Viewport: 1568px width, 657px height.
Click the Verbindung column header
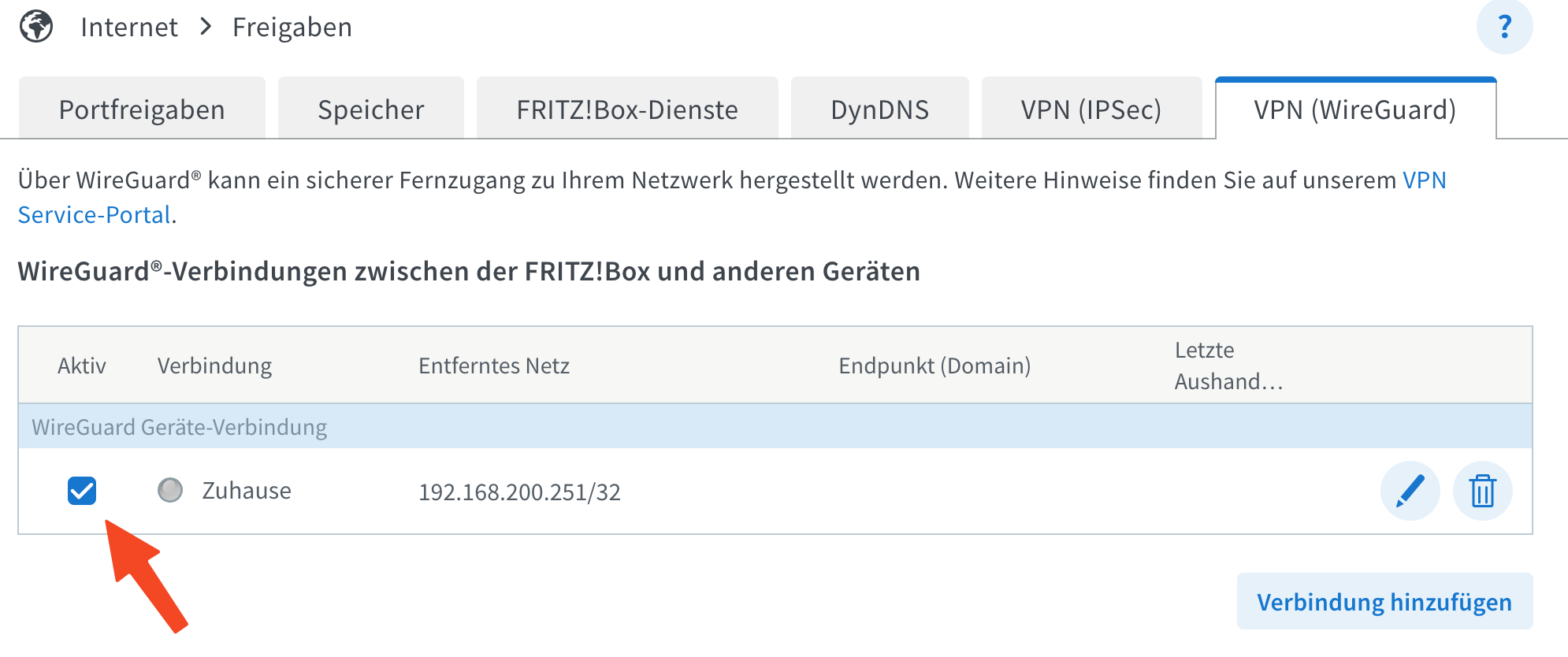point(214,366)
